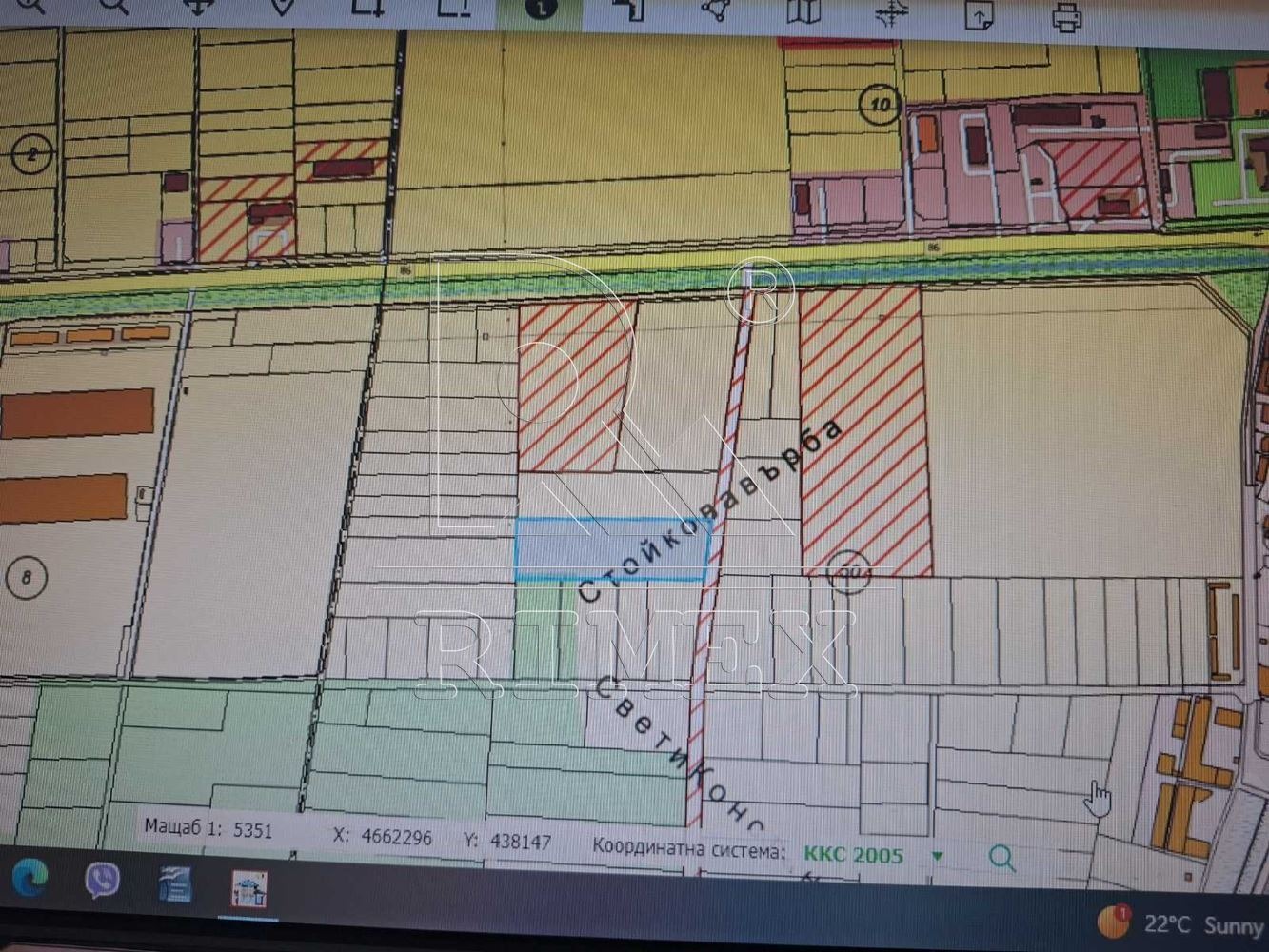Click the location pin marker tool

tap(283, 8)
